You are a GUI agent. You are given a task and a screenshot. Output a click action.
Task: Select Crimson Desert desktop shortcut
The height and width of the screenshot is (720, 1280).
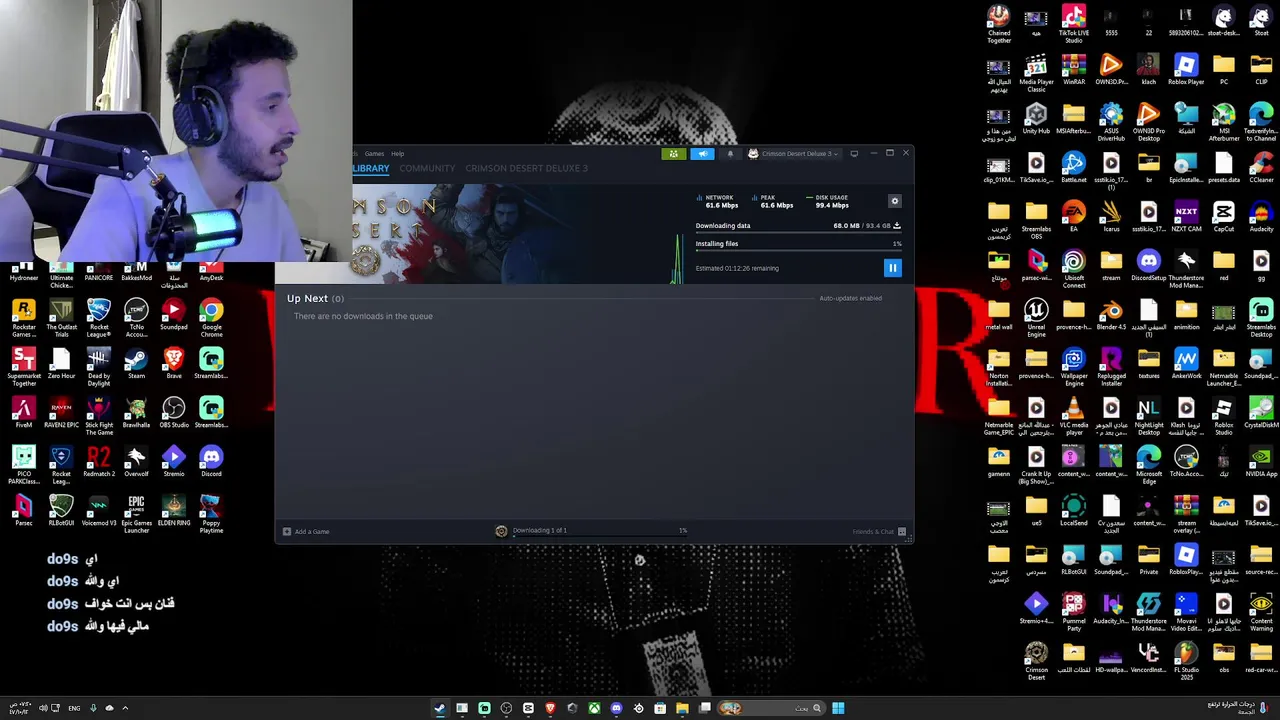1036,660
